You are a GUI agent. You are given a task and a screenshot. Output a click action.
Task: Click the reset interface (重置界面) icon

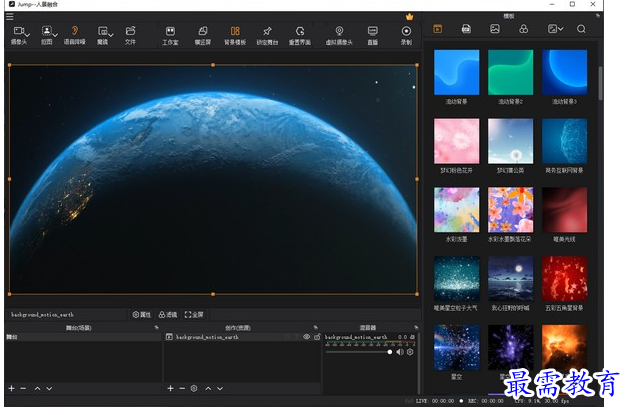pyautogui.click(x=300, y=31)
